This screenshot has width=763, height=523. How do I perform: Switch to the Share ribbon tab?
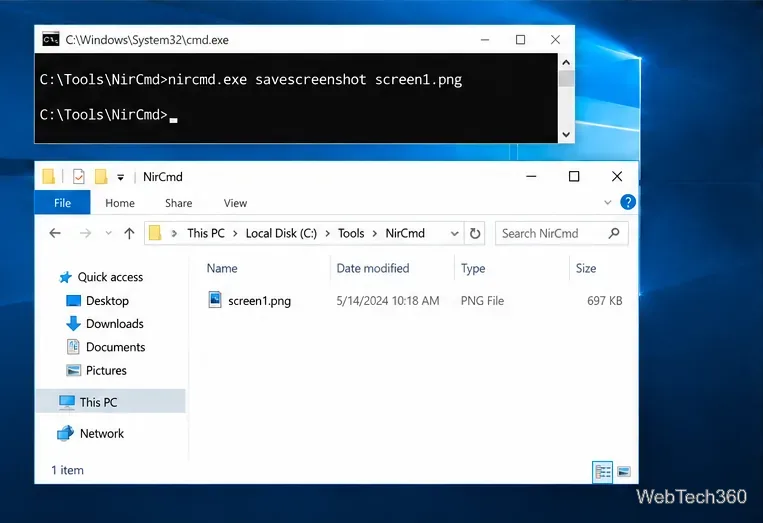(x=179, y=203)
